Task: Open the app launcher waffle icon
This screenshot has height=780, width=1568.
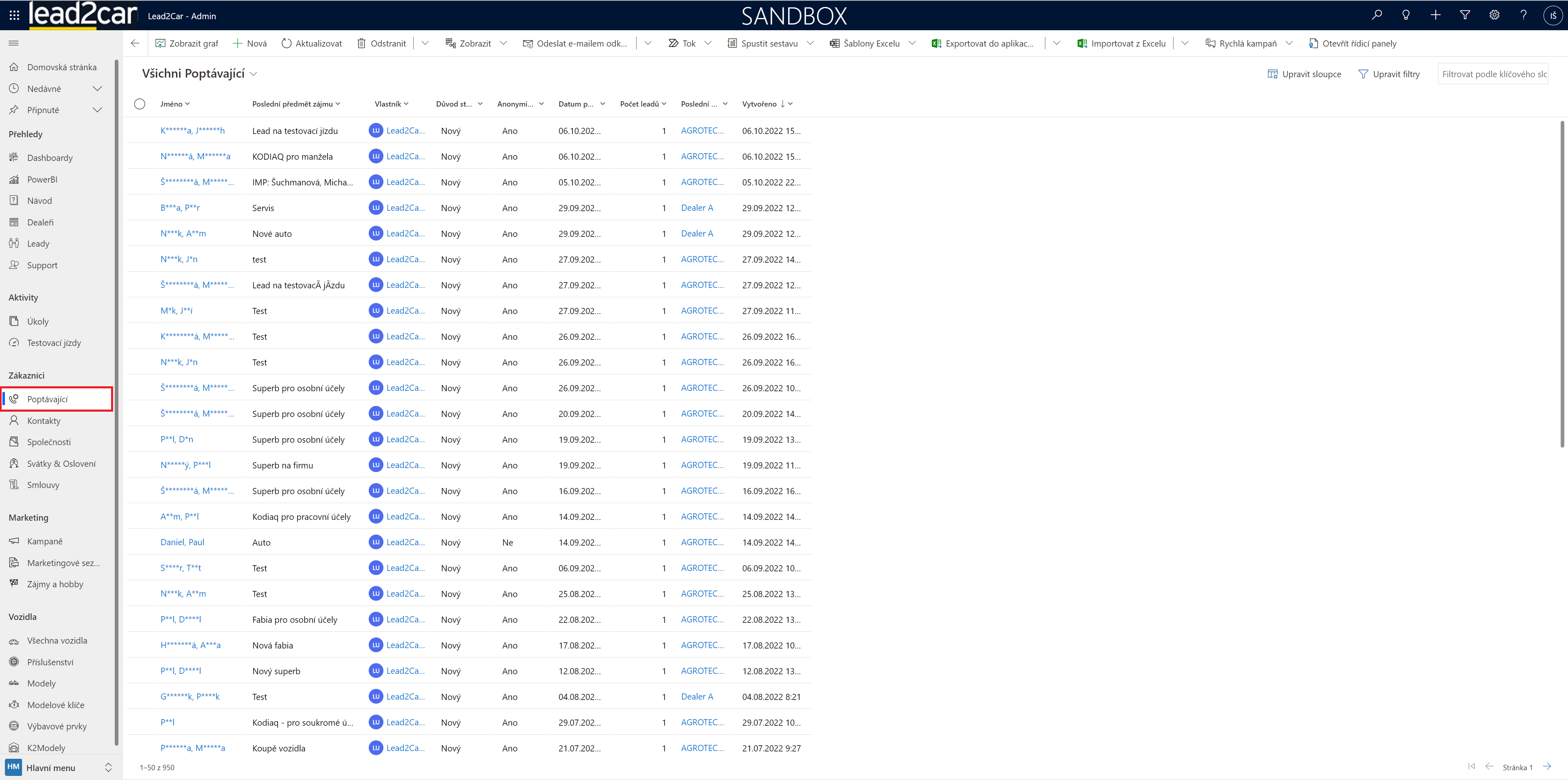Action: [14, 16]
